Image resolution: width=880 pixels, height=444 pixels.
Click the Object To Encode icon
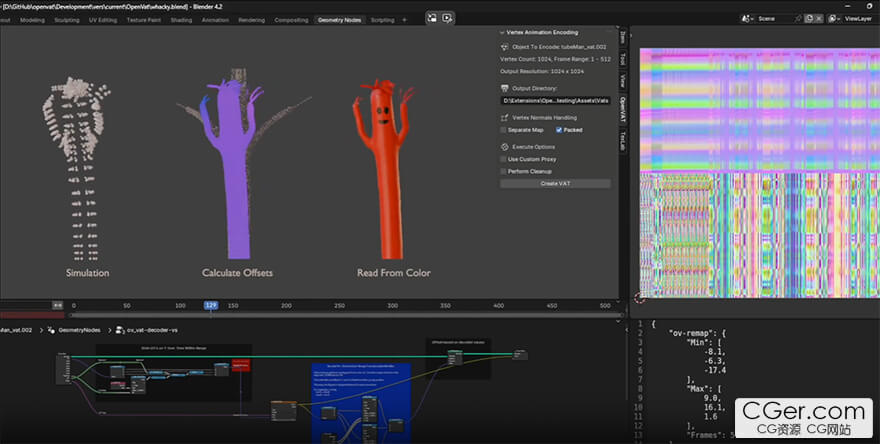[504, 46]
